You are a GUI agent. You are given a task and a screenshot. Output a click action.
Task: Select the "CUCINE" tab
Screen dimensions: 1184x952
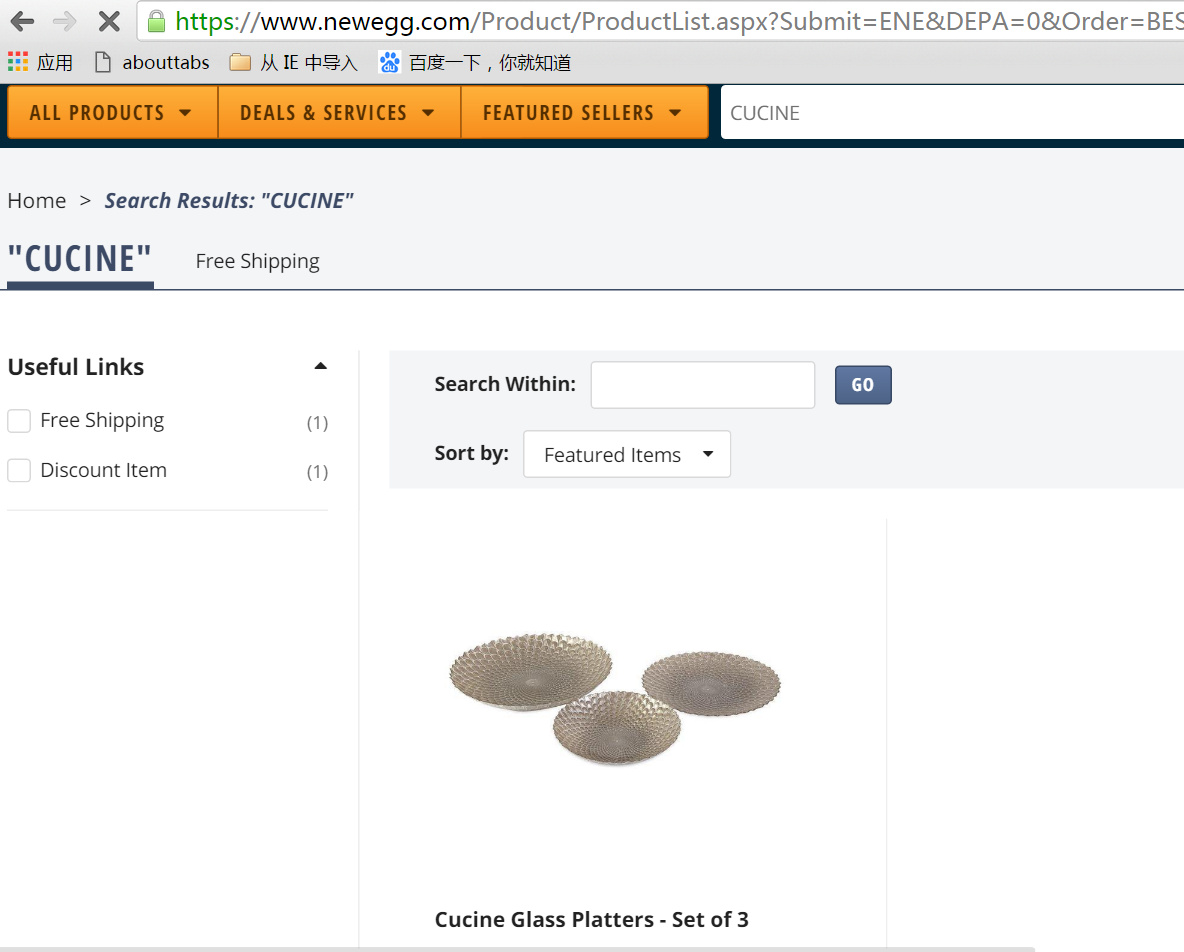pos(80,260)
